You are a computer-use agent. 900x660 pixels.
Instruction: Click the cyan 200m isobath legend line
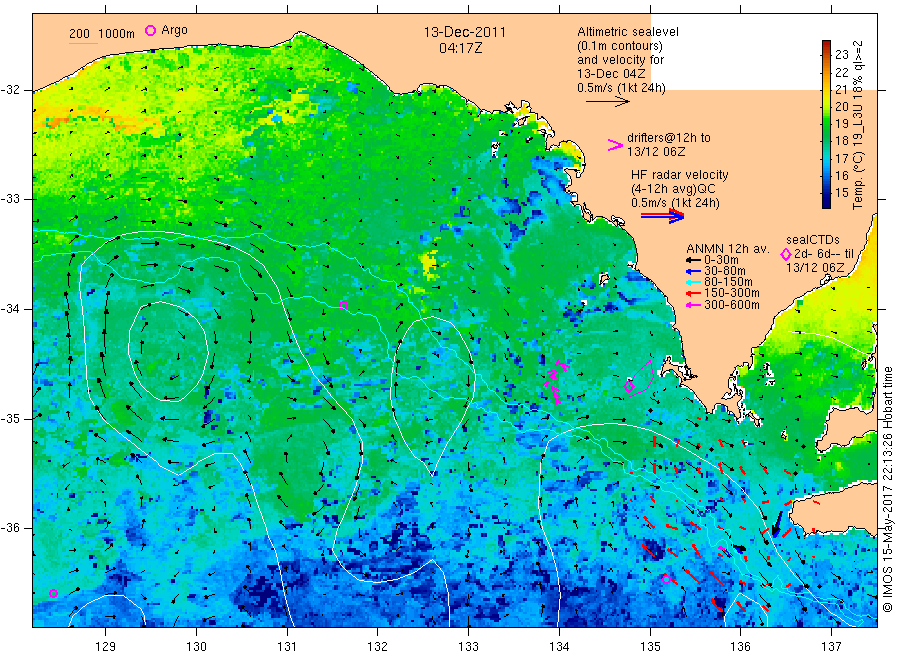click(x=83, y=43)
